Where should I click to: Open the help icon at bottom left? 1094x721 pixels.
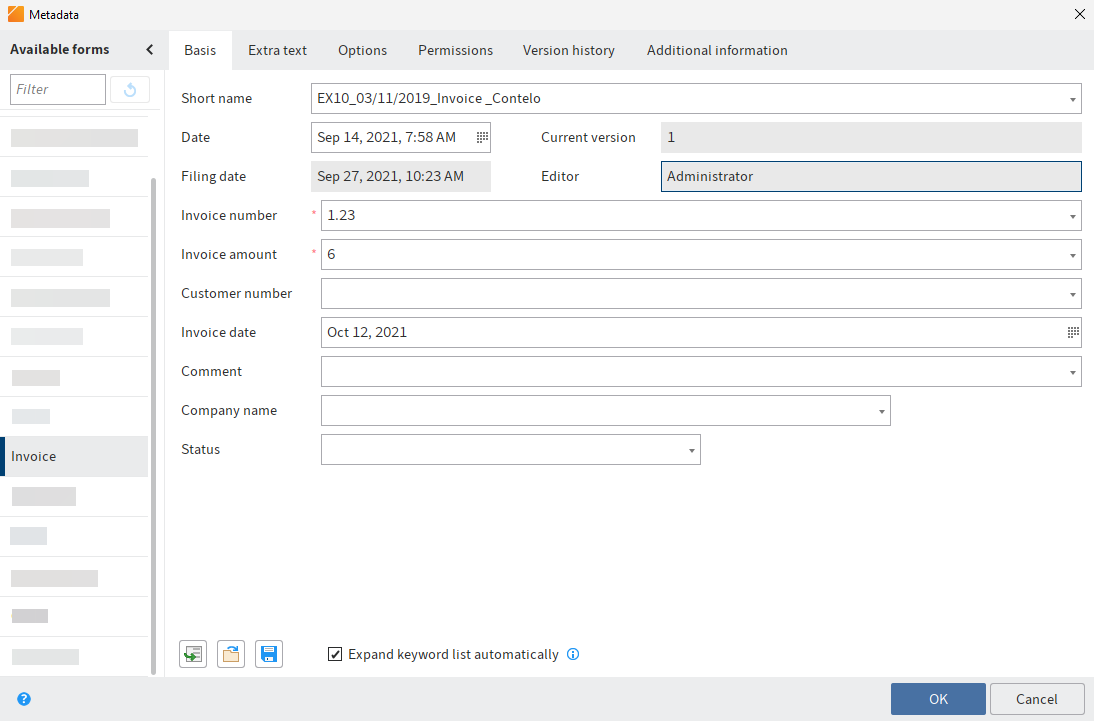point(22,699)
